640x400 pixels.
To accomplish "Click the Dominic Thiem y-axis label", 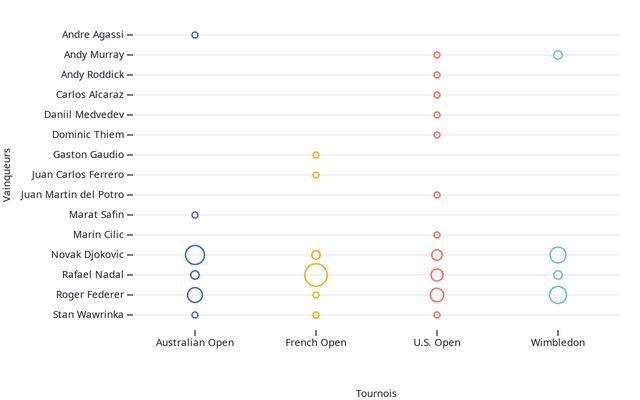I will point(87,135).
